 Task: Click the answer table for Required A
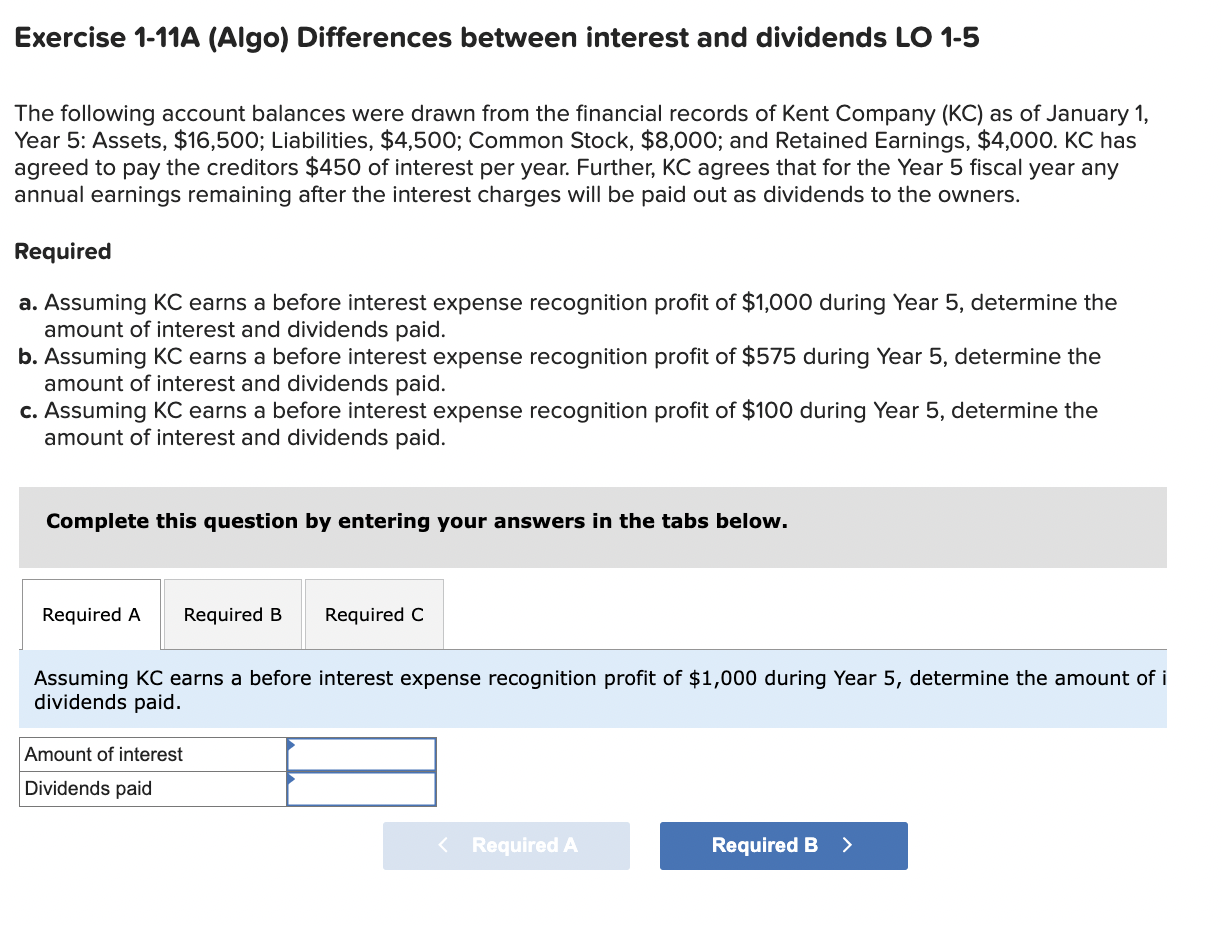click(228, 771)
